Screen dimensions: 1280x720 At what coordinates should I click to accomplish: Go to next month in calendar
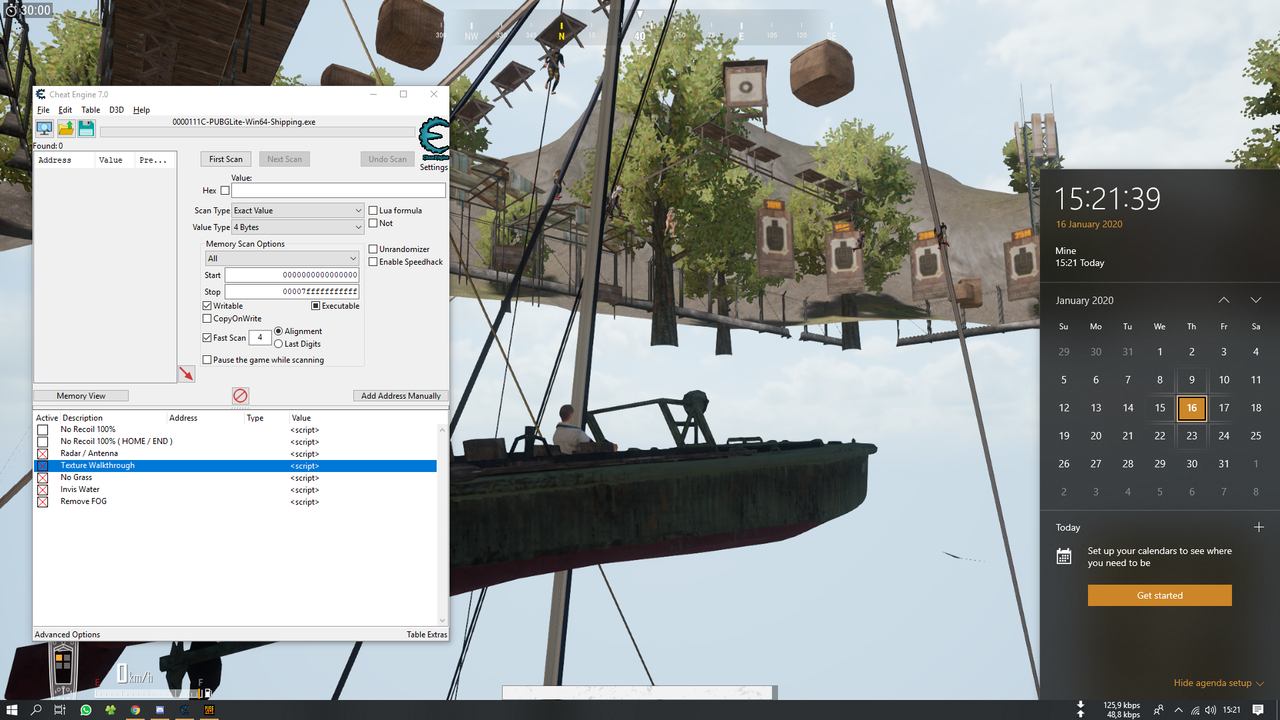click(x=1256, y=300)
